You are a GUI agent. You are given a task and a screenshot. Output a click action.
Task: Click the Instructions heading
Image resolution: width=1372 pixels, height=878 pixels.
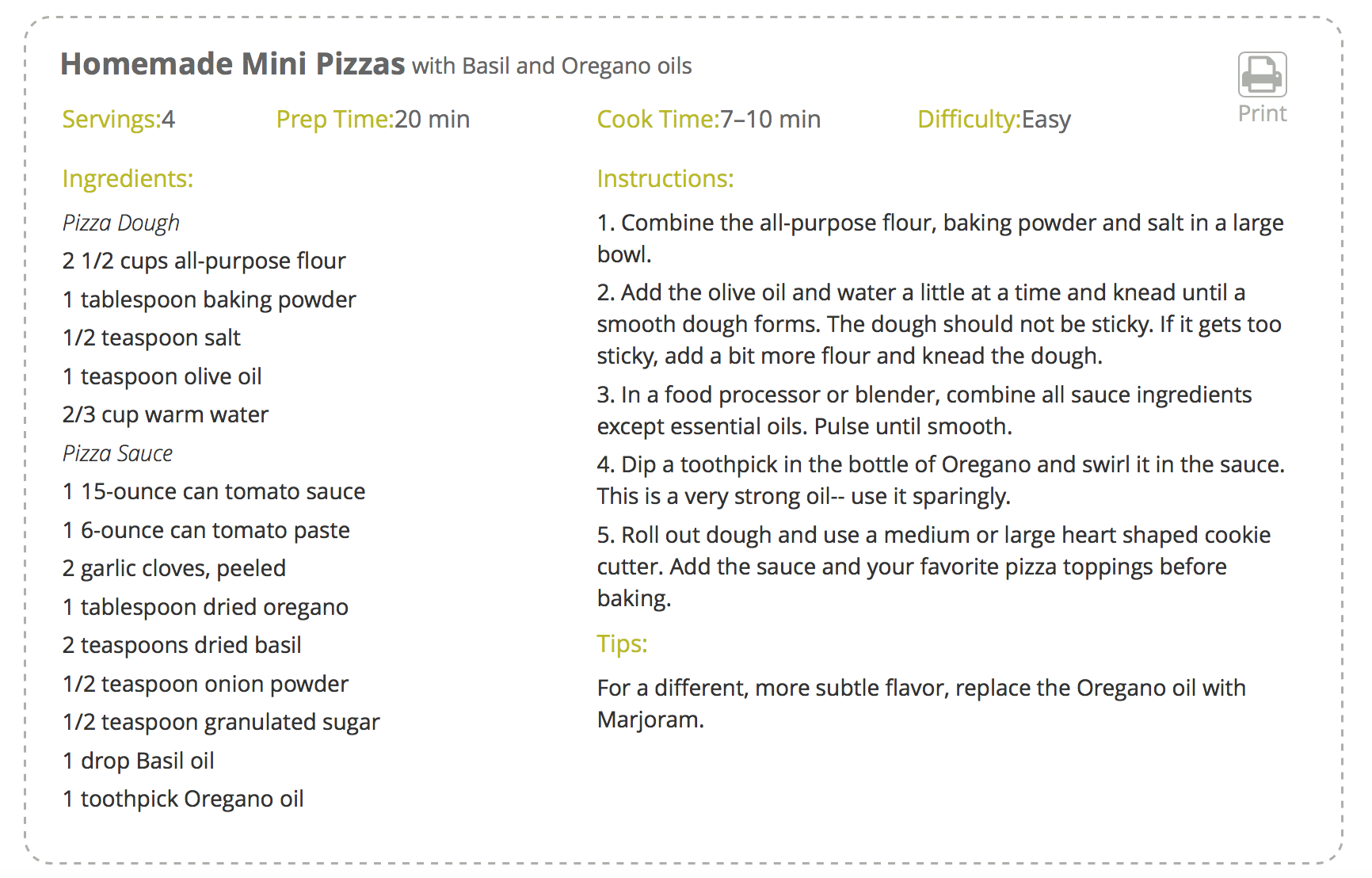pos(665,179)
